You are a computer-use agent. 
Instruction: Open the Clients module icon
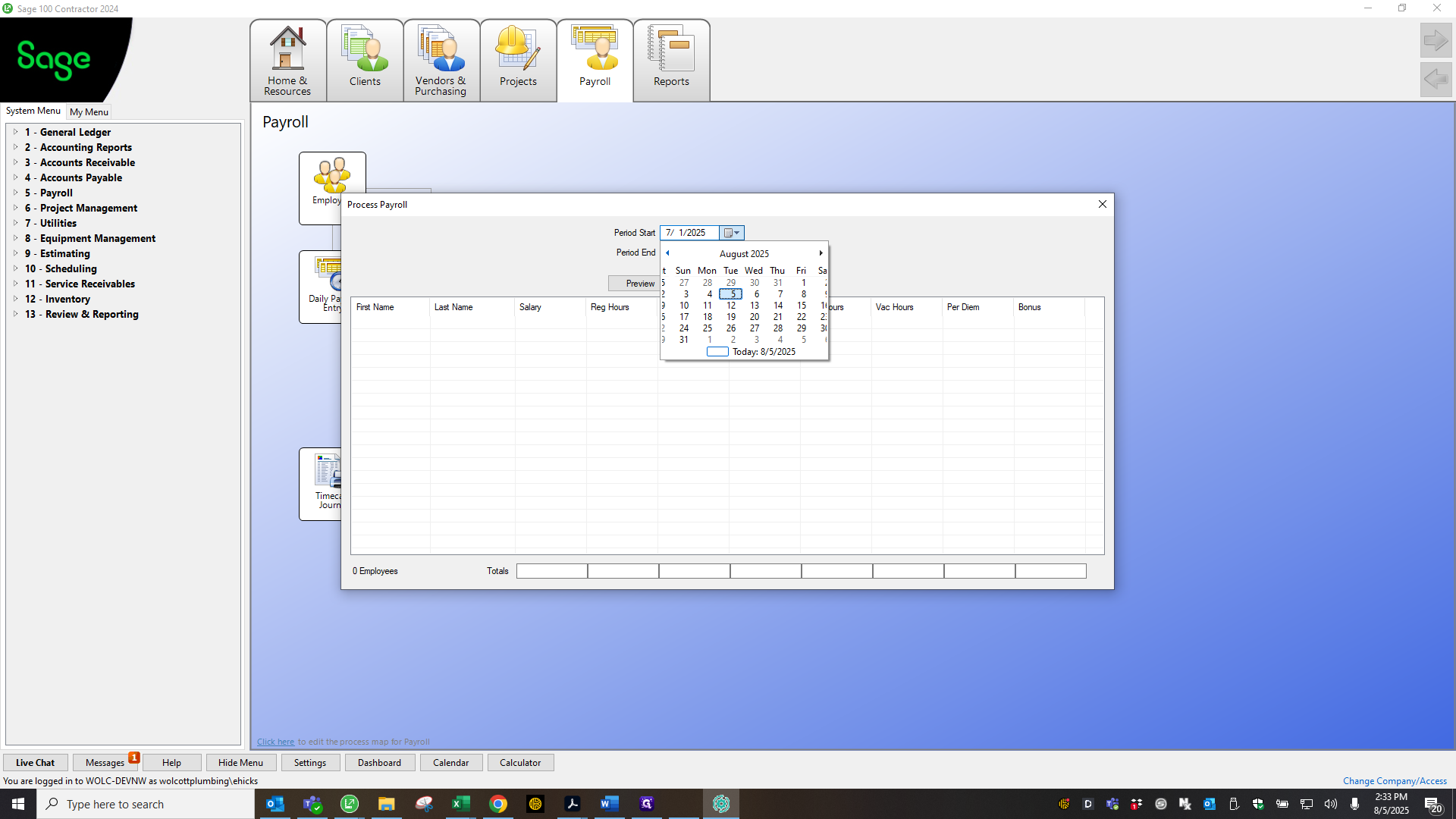[x=365, y=61]
